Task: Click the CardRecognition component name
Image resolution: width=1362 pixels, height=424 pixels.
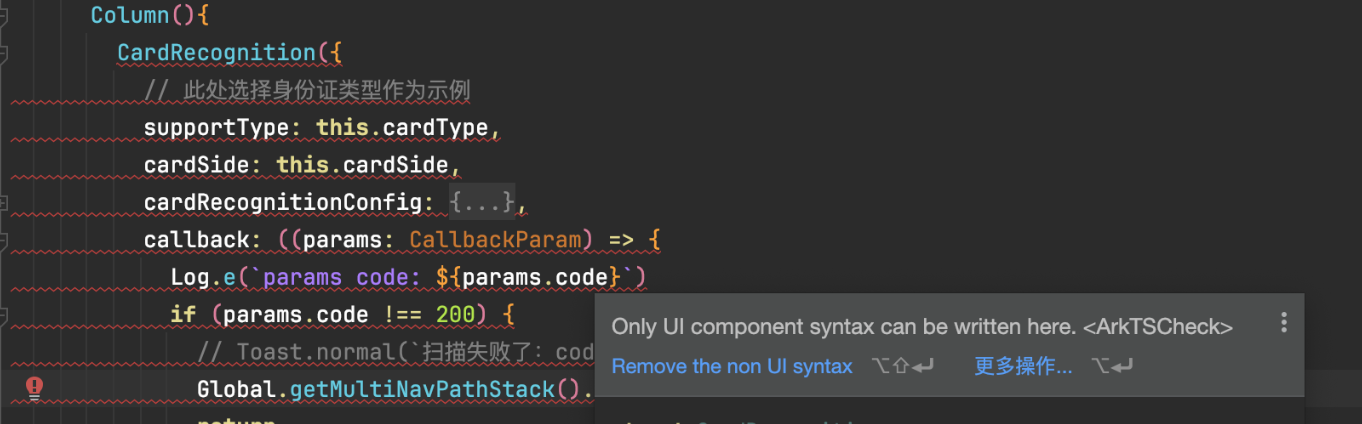Action: (216, 53)
